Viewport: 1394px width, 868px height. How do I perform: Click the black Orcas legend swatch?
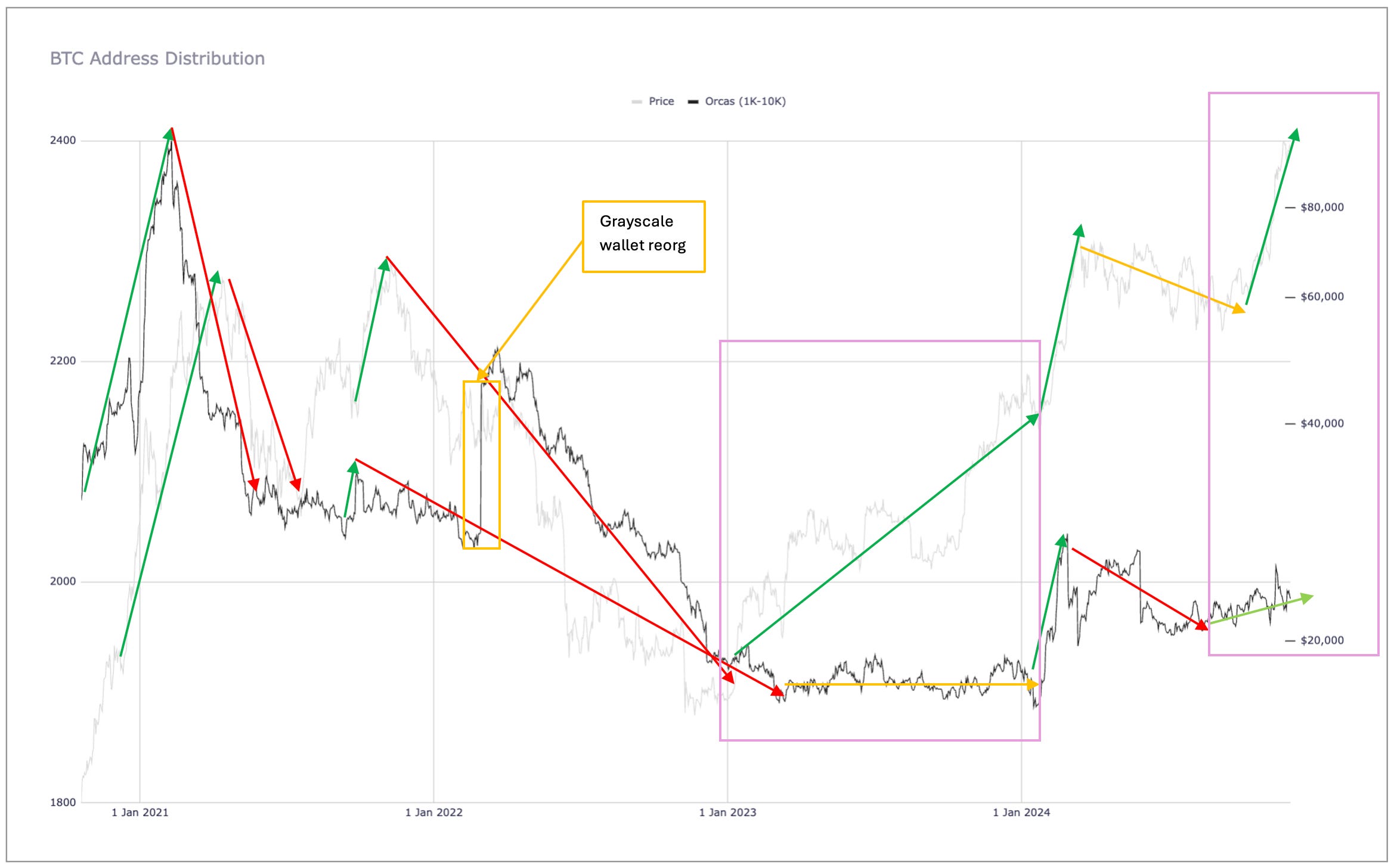[x=693, y=102]
